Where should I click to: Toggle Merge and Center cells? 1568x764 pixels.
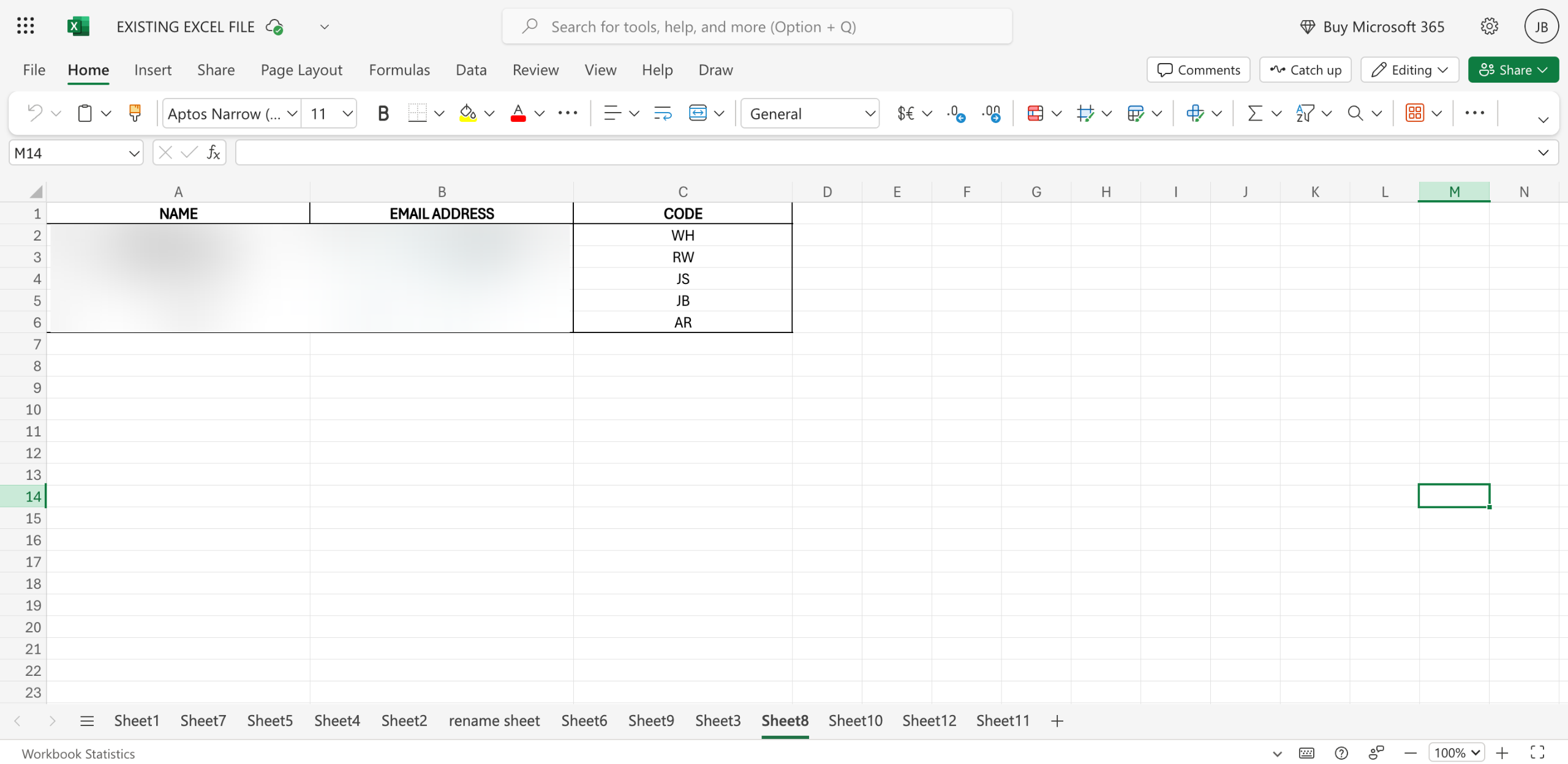click(x=698, y=113)
